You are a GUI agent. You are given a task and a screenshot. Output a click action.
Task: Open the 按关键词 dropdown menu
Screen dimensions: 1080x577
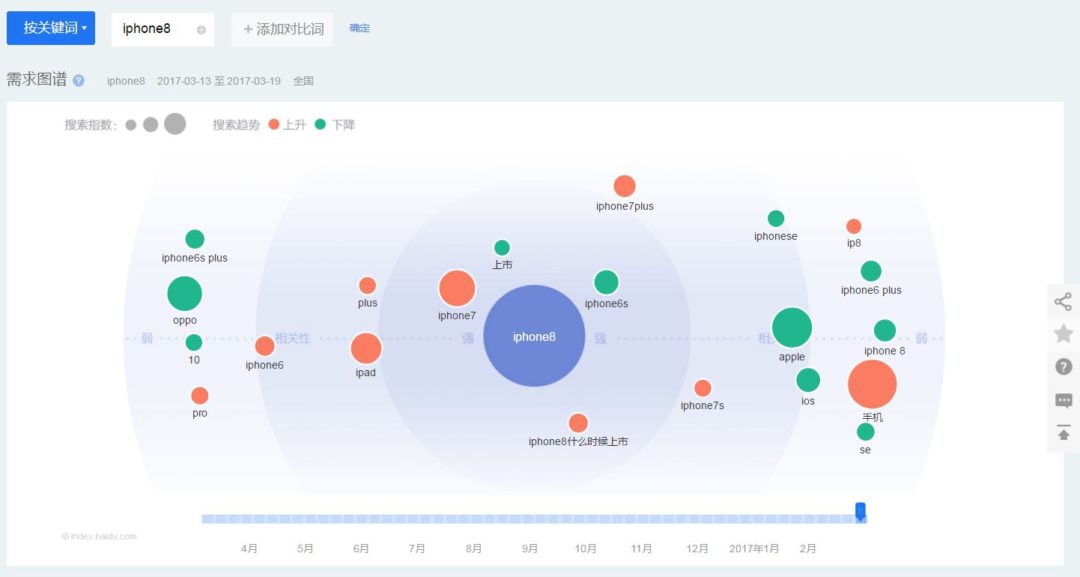click(x=48, y=29)
